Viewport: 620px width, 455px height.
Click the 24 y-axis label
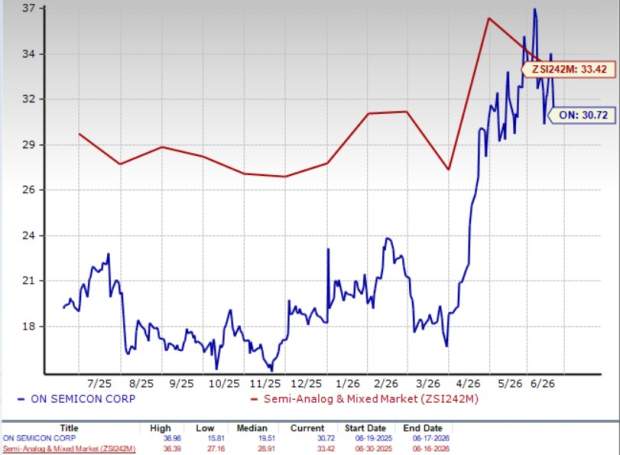[29, 236]
